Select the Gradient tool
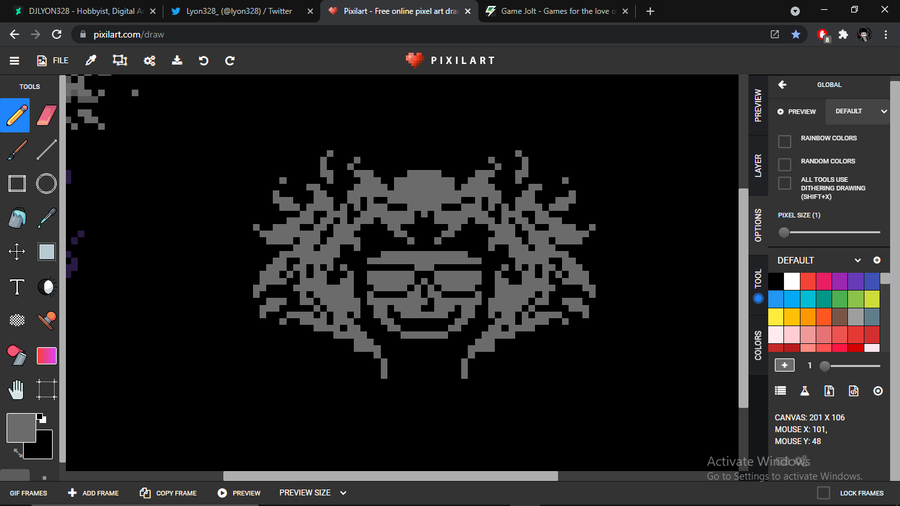 coord(46,355)
